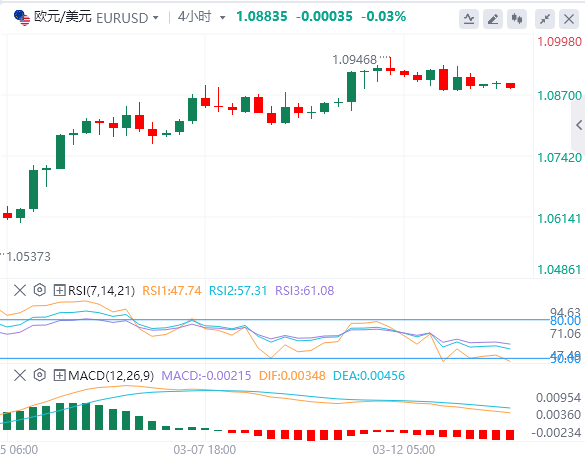Expand the side panel arrow on right edge

coord(579,125)
